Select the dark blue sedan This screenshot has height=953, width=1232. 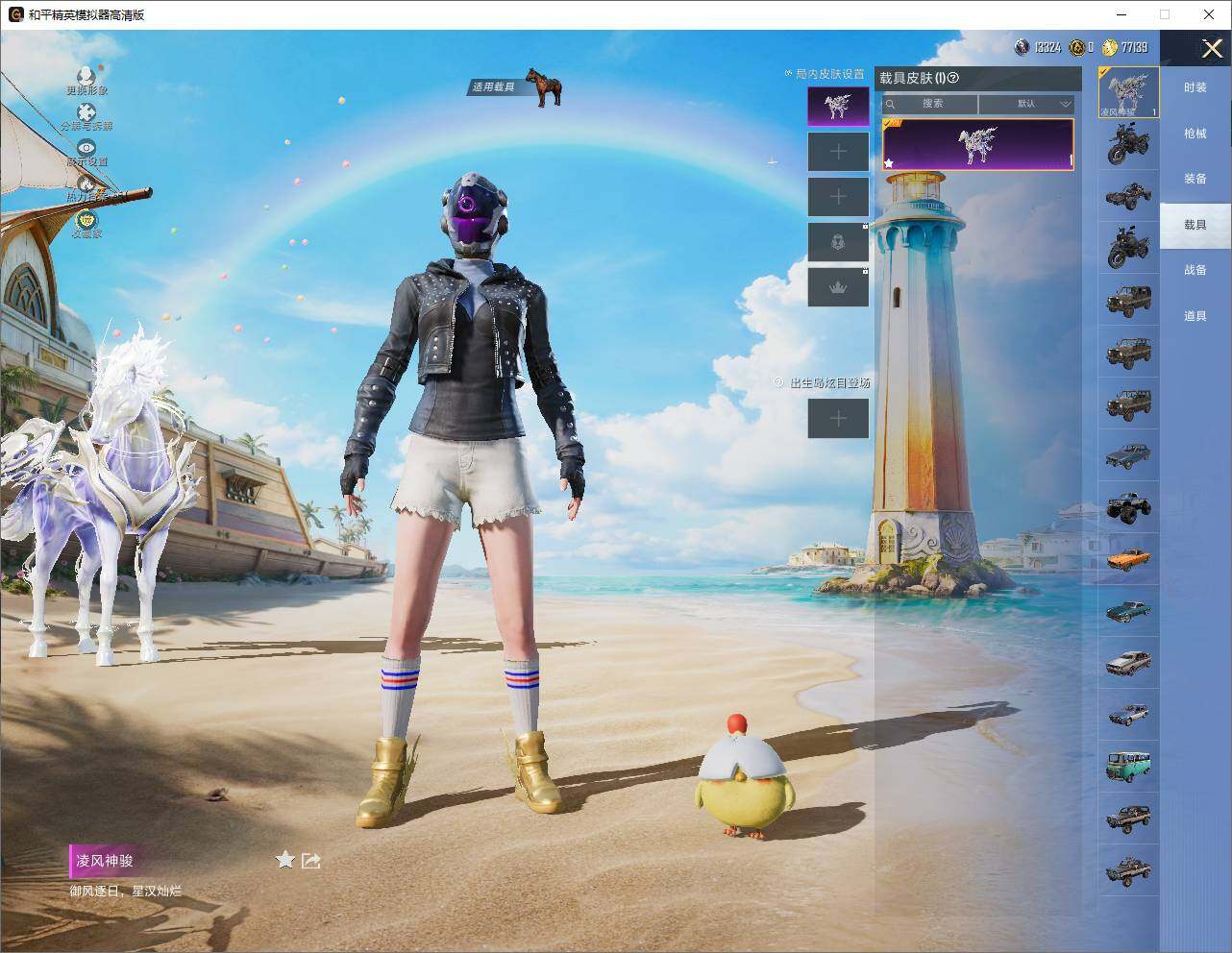(x=1129, y=454)
